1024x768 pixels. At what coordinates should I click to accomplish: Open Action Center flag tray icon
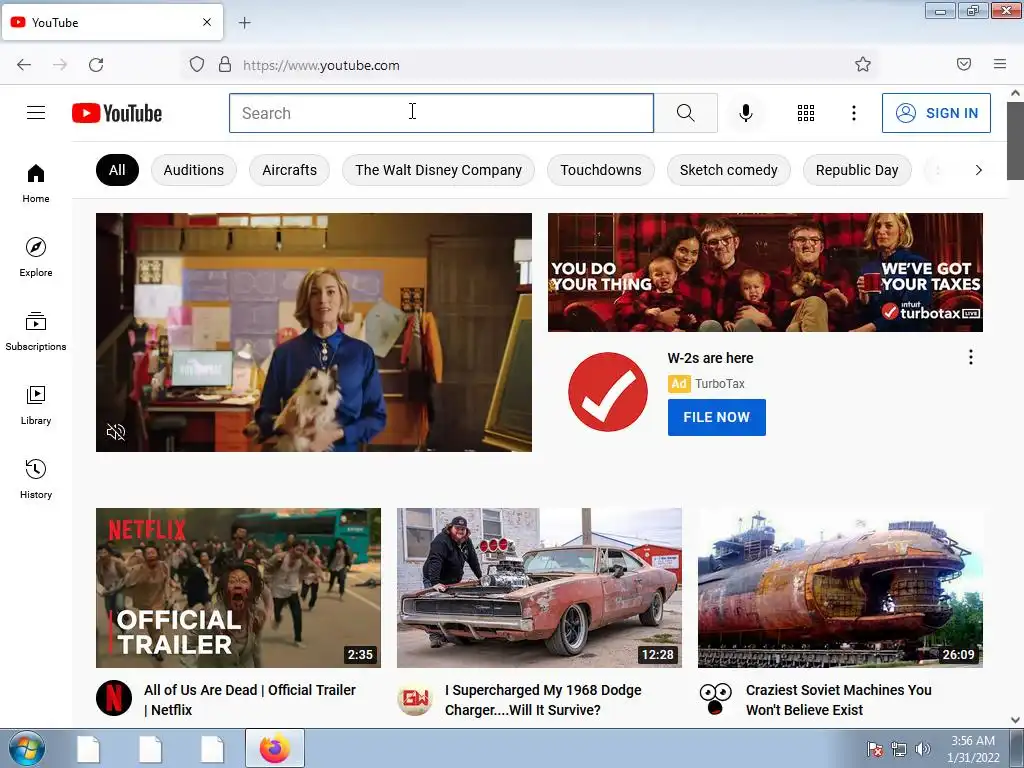coord(875,749)
